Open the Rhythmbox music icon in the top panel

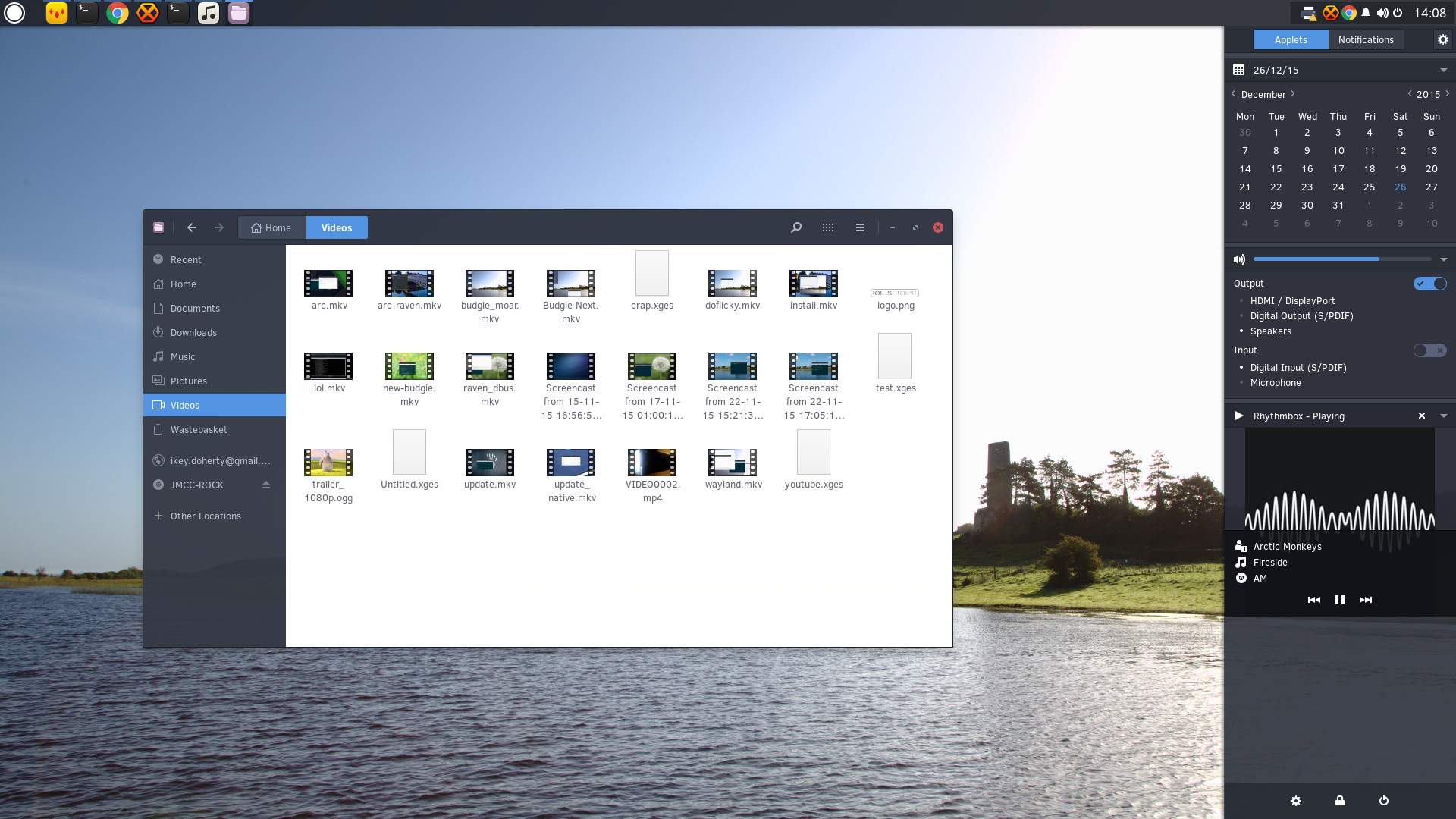(208, 13)
